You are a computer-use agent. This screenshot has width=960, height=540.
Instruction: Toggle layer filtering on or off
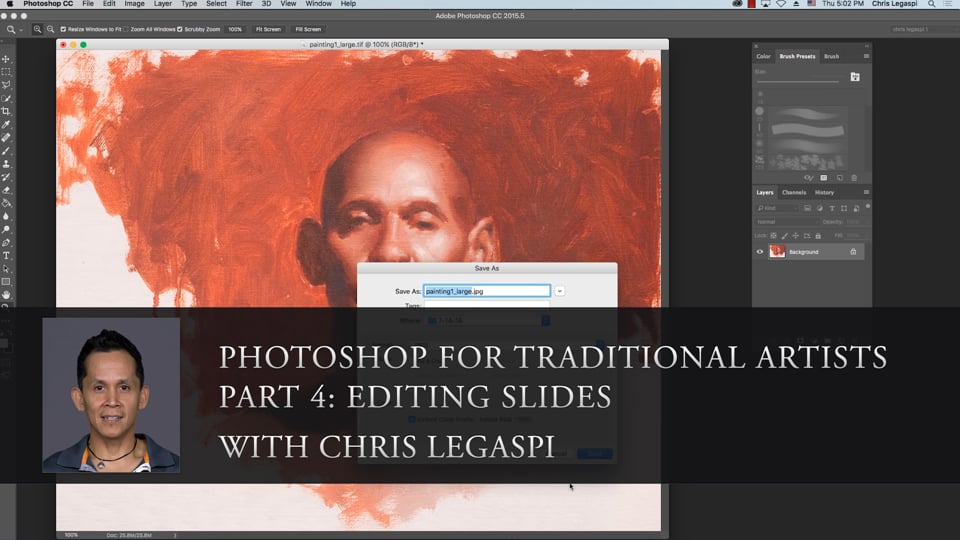(868, 208)
